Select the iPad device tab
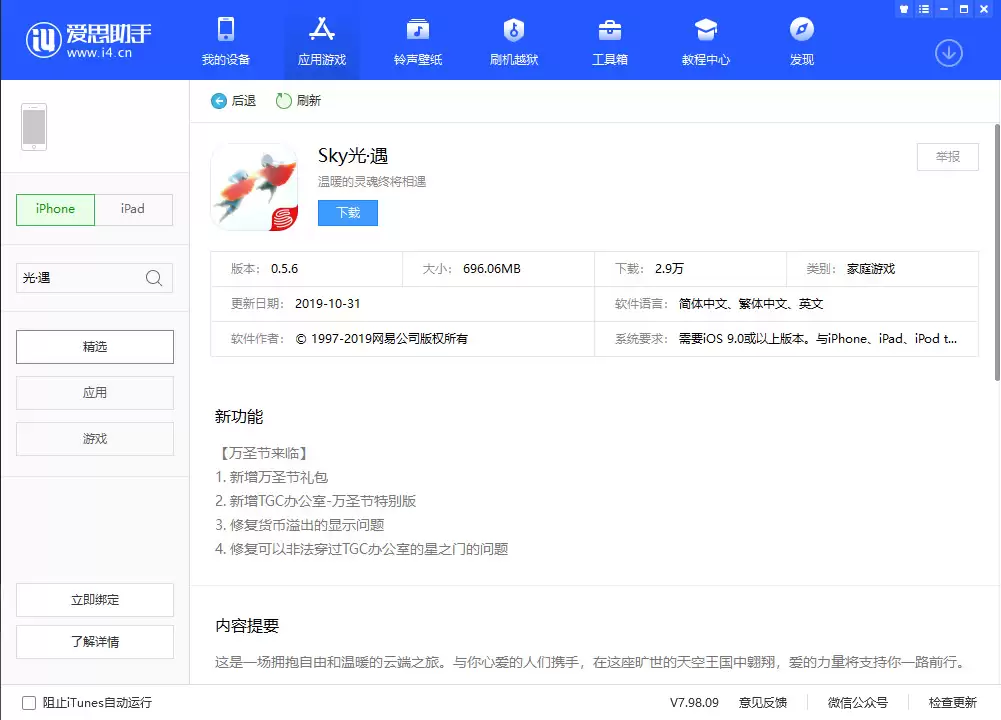The width and height of the screenshot is (1001, 720). tap(133, 209)
